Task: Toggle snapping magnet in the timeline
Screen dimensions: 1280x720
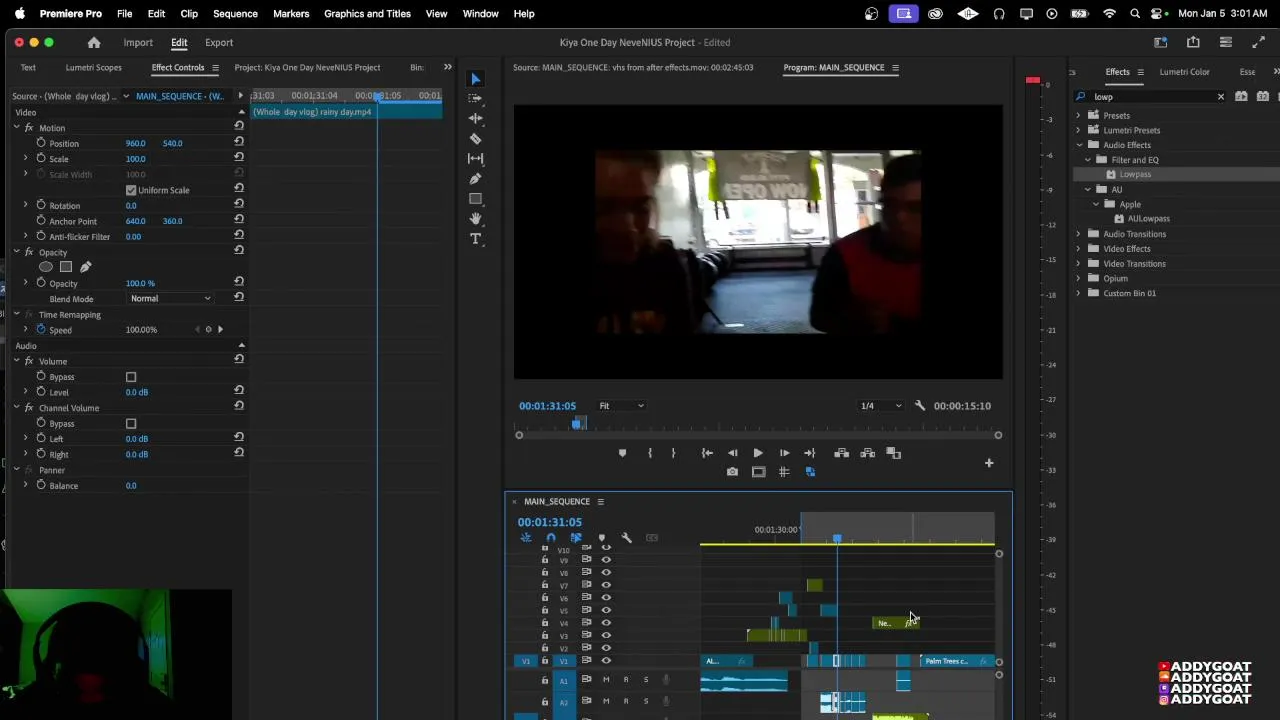Action: click(x=551, y=538)
